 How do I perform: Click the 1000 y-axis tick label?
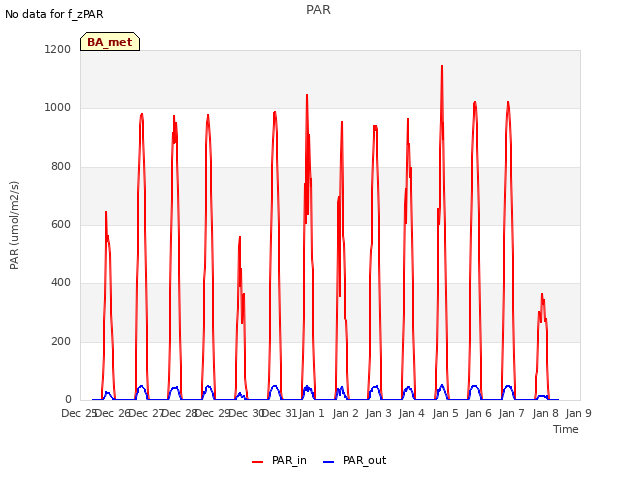point(58,108)
